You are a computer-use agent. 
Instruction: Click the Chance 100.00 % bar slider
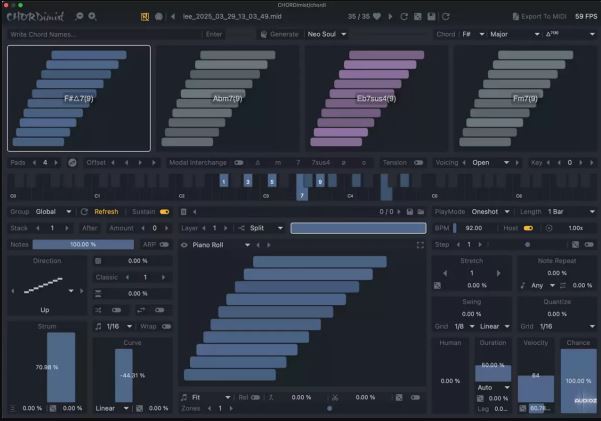point(578,381)
